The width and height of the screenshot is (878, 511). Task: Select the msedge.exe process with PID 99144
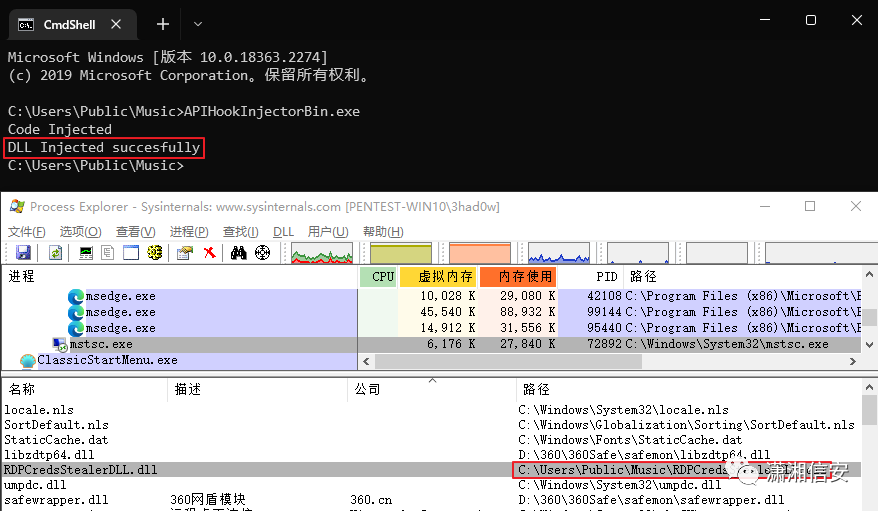pos(431,312)
